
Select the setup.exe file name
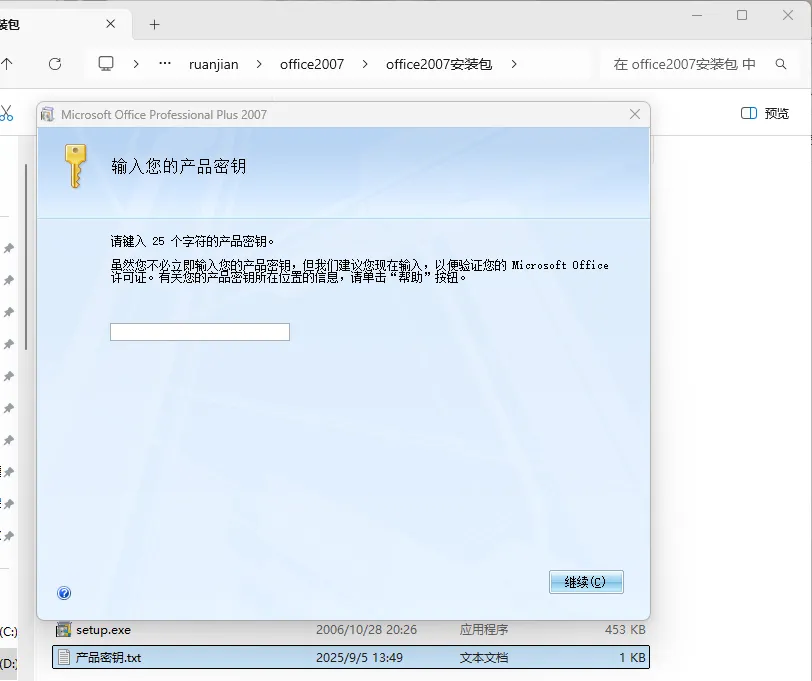click(x=103, y=630)
